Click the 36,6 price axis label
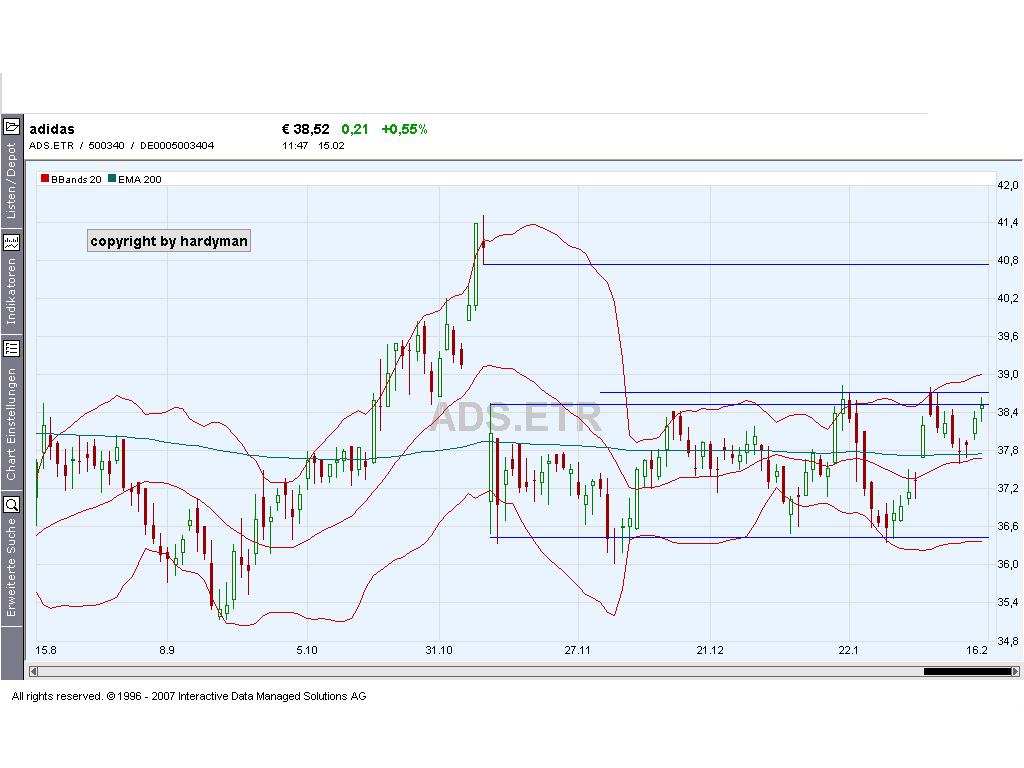 point(1008,526)
